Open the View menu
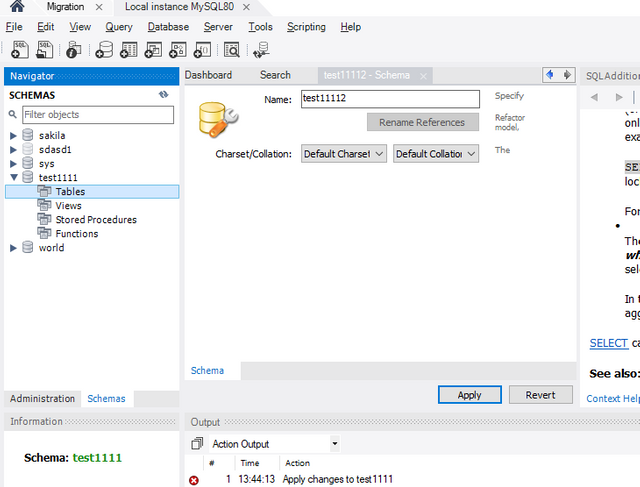640x487 pixels. (x=80, y=27)
